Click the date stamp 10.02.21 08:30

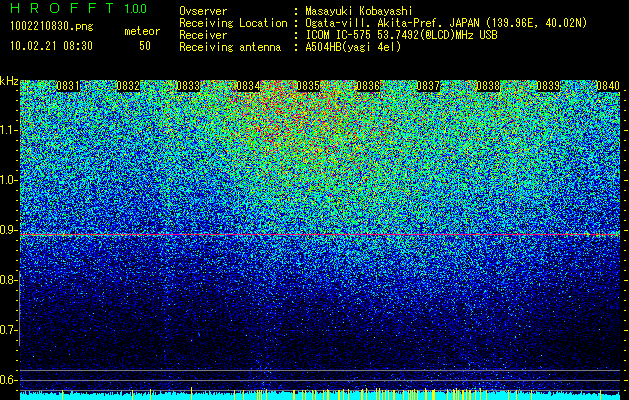(51, 45)
